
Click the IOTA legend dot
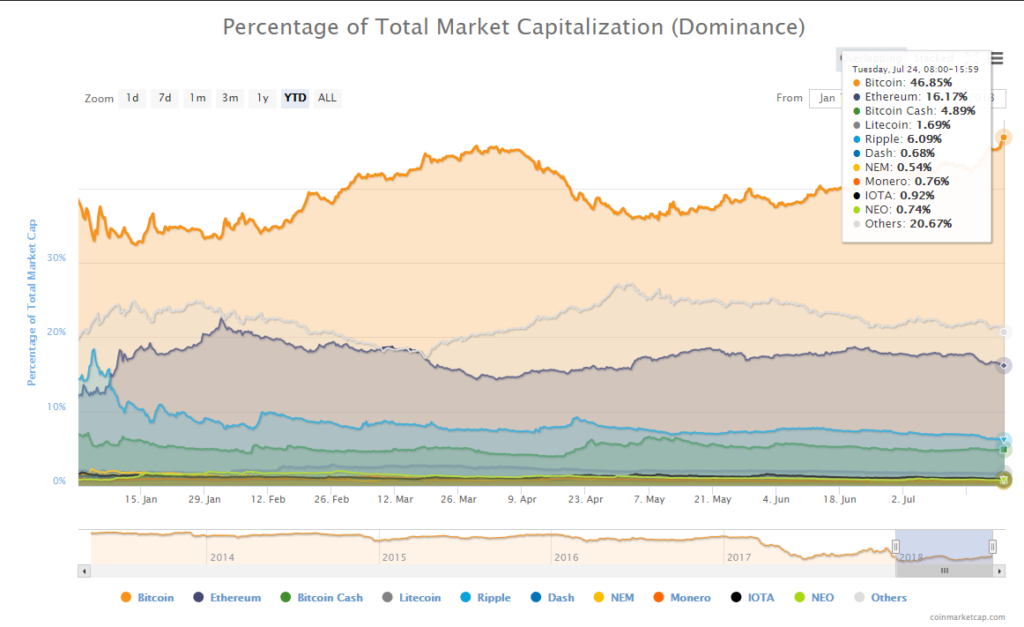(735, 597)
